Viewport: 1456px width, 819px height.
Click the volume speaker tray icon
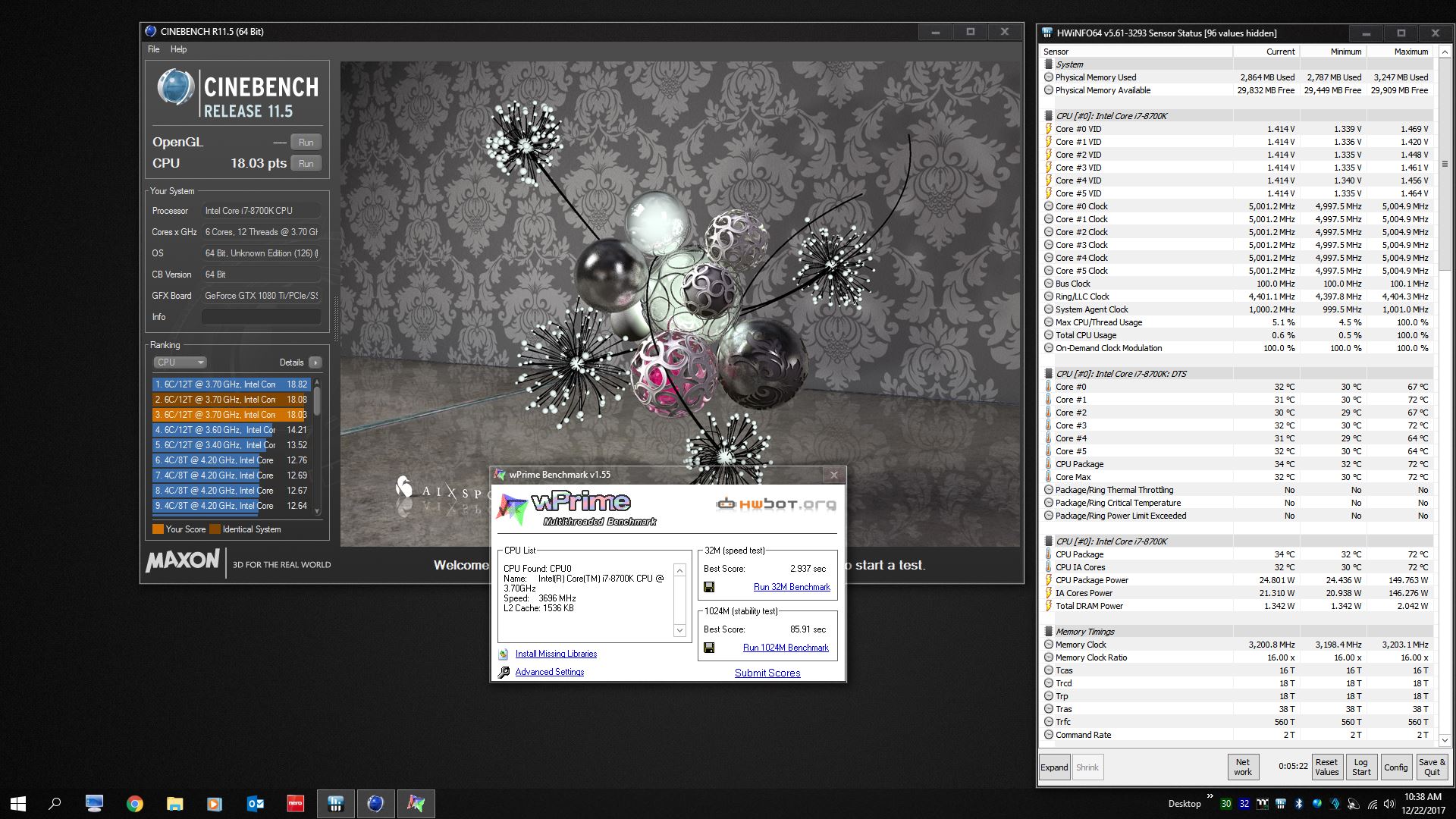[x=1389, y=804]
